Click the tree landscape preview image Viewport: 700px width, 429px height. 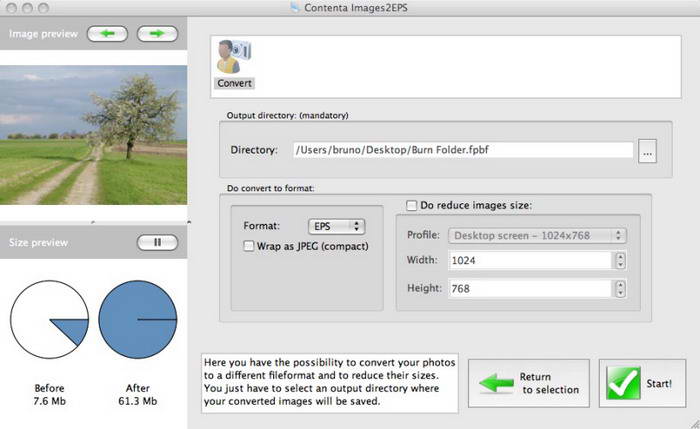[93, 135]
